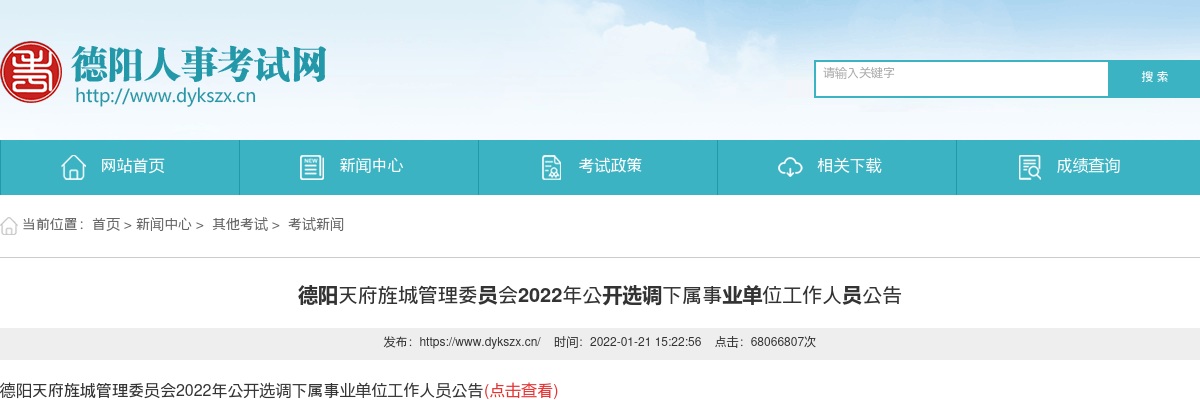This screenshot has height=400, width=1200.
Task: Follow the 新闻中心 breadcrumb link
Action: point(164,225)
